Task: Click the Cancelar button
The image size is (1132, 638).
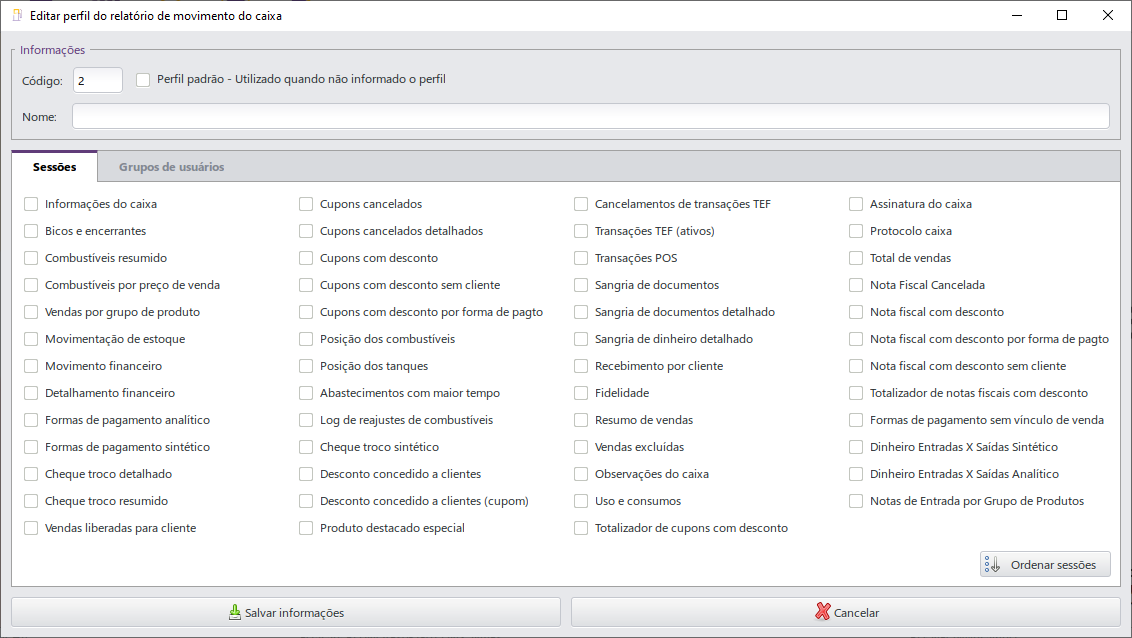Action: 845,613
